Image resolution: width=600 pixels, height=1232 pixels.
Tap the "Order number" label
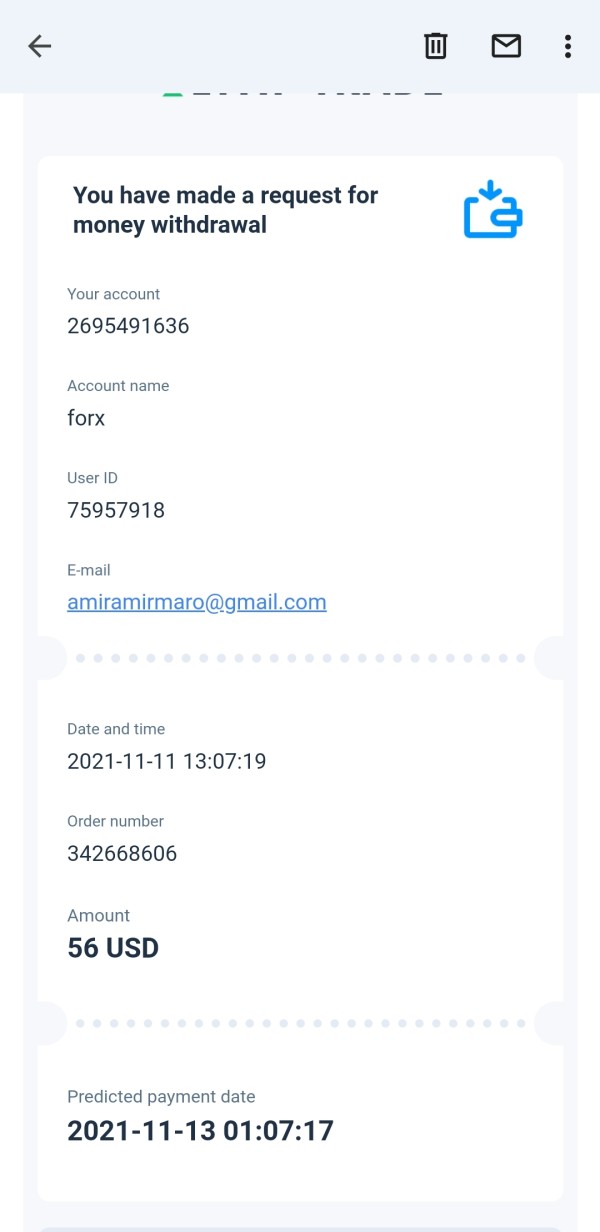pos(115,821)
